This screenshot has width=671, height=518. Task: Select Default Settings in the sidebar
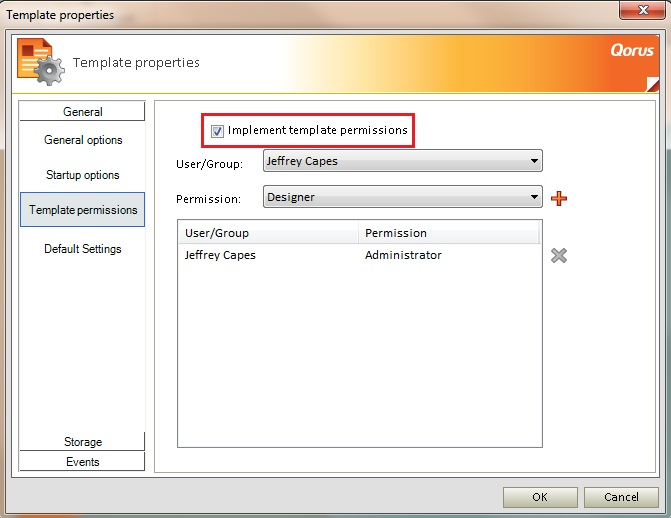coord(83,249)
